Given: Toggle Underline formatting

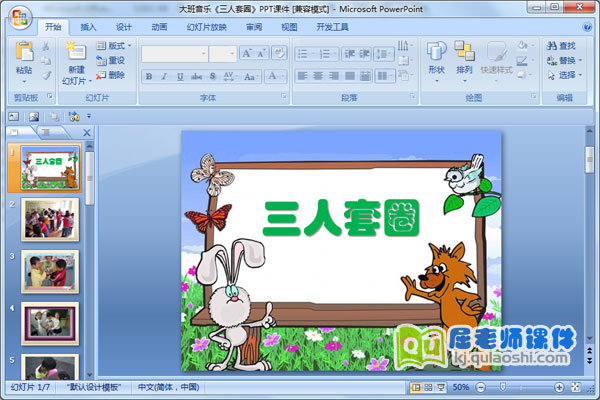Looking at the screenshot, I should (180, 77).
